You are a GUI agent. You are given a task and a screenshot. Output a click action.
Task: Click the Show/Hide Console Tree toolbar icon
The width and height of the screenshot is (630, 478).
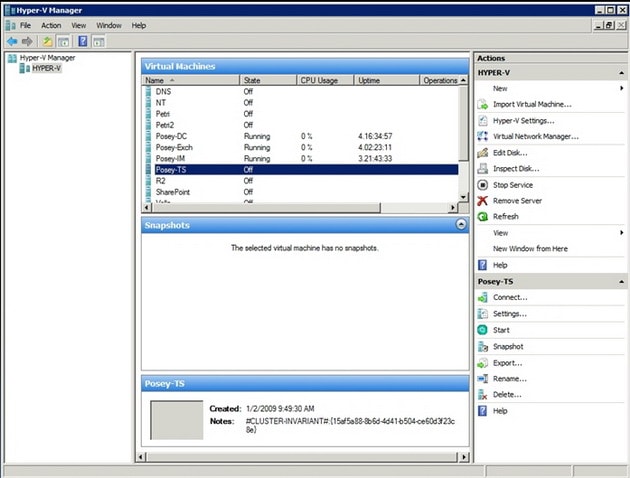(63, 41)
